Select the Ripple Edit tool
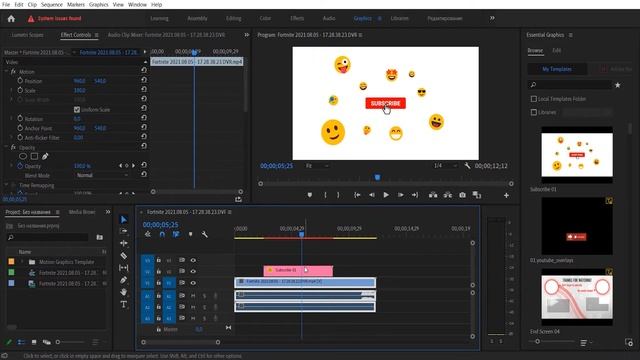Screen dimensions: 640x360 [124, 243]
